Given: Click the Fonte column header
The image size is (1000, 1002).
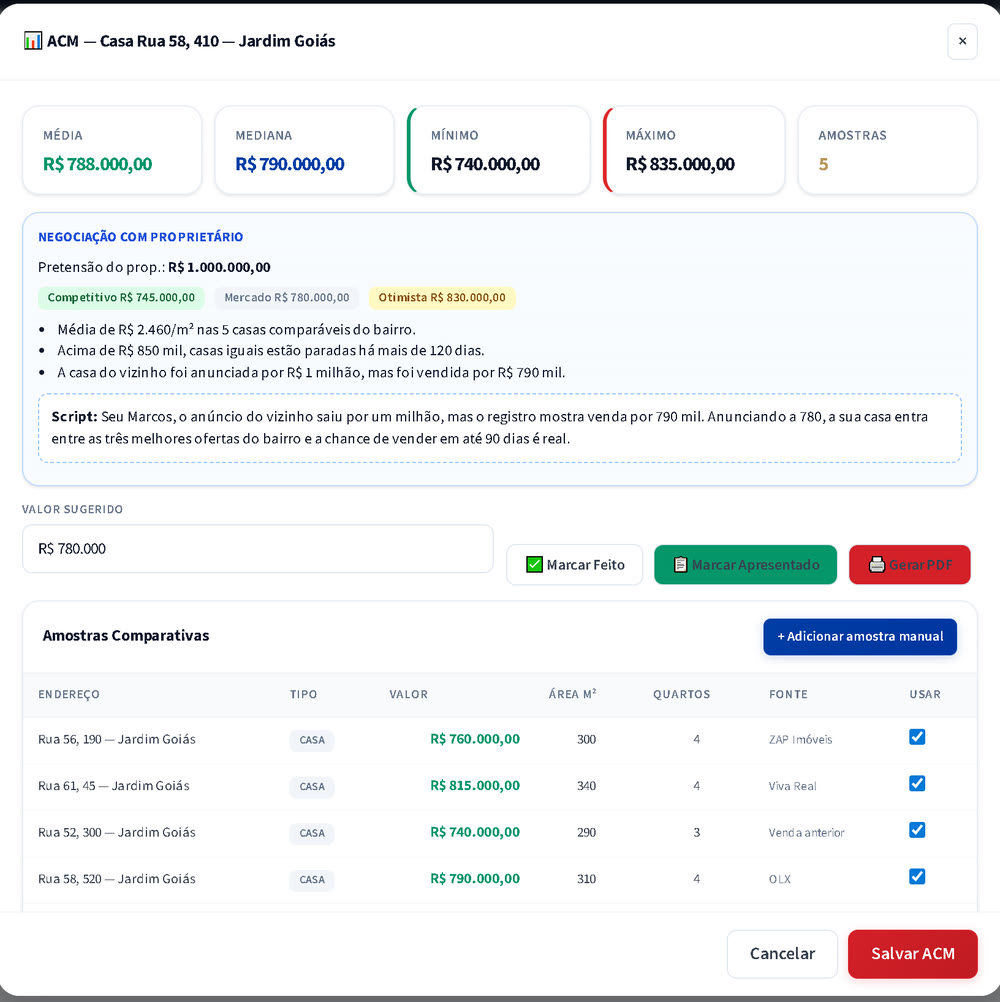Looking at the screenshot, I should 788,695.
